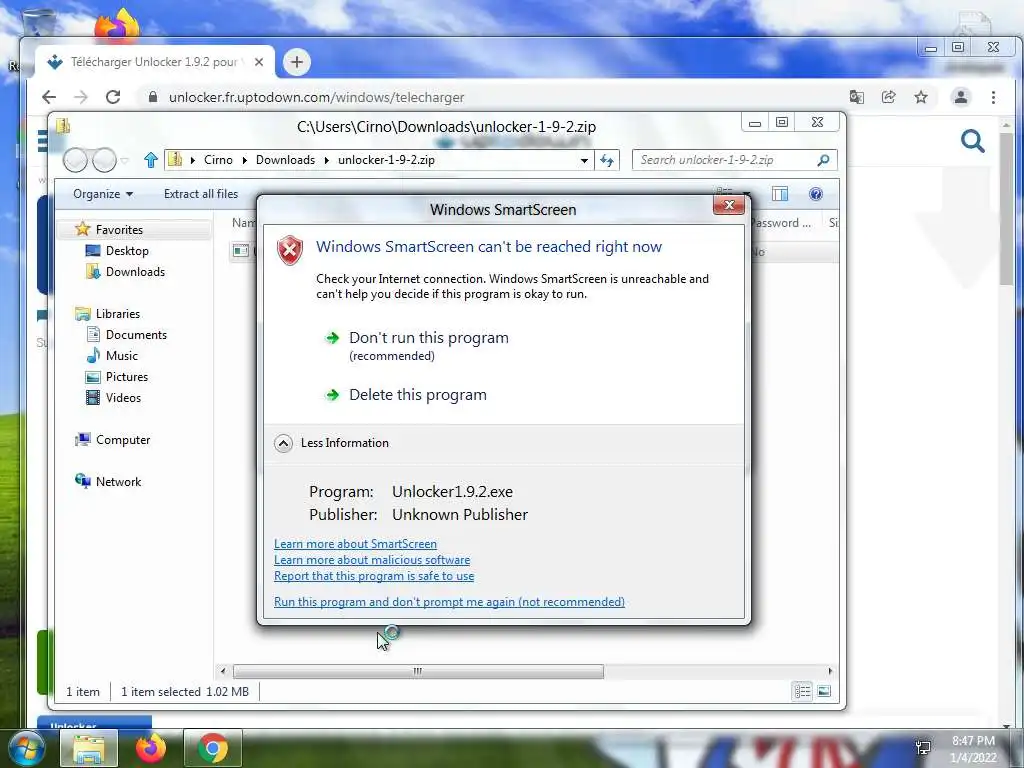Screen dimensions: 1024x768
Task: Select Network in the navigation pane
Action: (118, 481)
